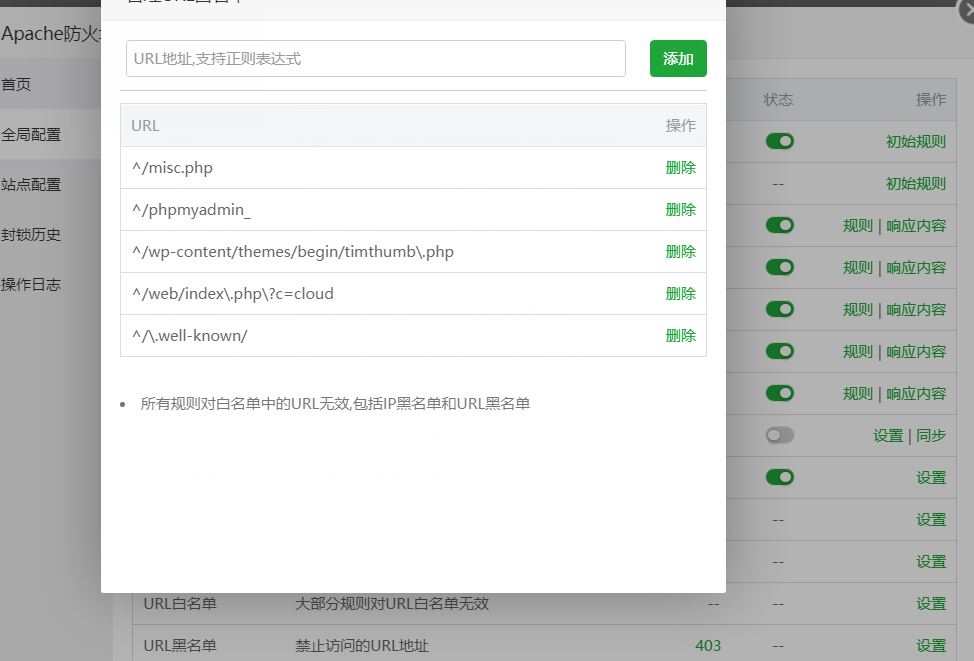
Task: Open 操作日志 in the firewall sidebar
Action: click(31, 285)
